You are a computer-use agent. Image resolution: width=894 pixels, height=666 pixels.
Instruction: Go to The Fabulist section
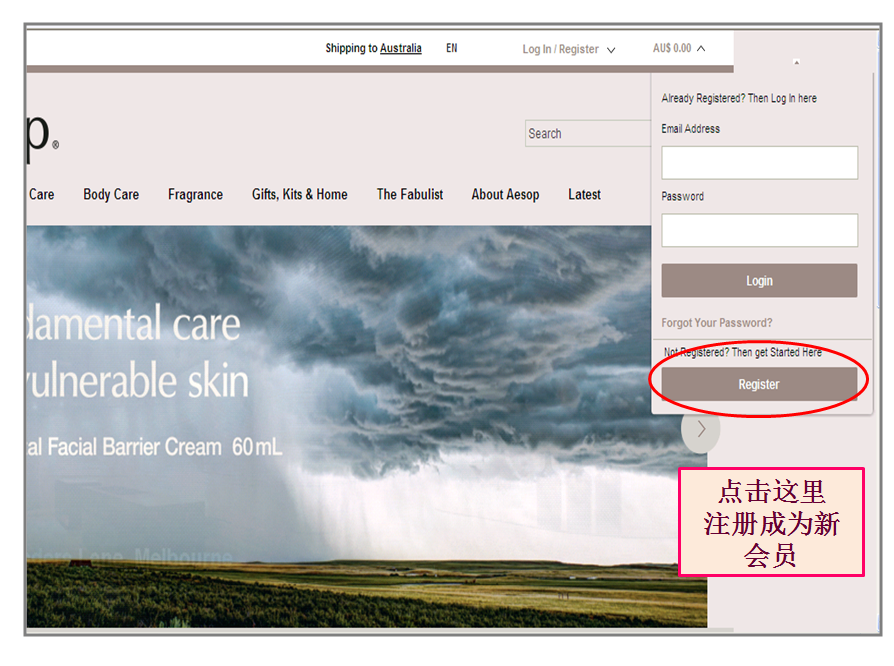click(409, 195)
